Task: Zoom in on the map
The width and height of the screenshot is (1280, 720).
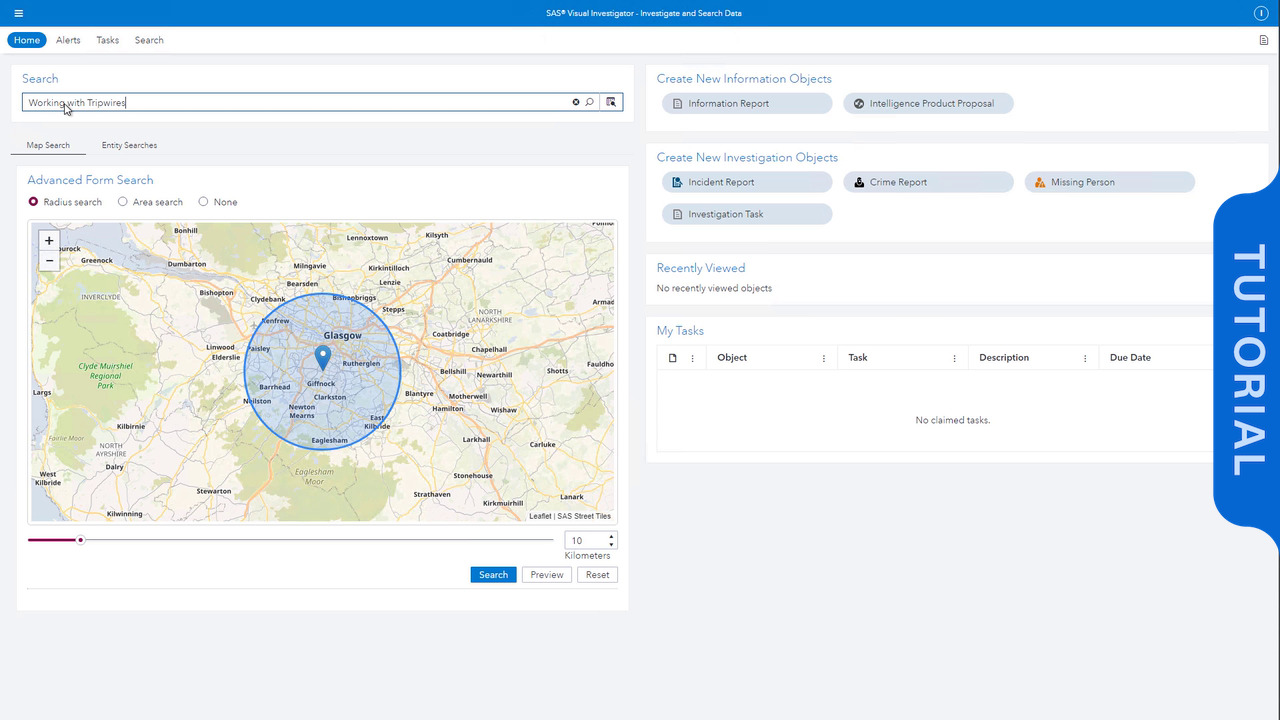Action: (49, 241)
